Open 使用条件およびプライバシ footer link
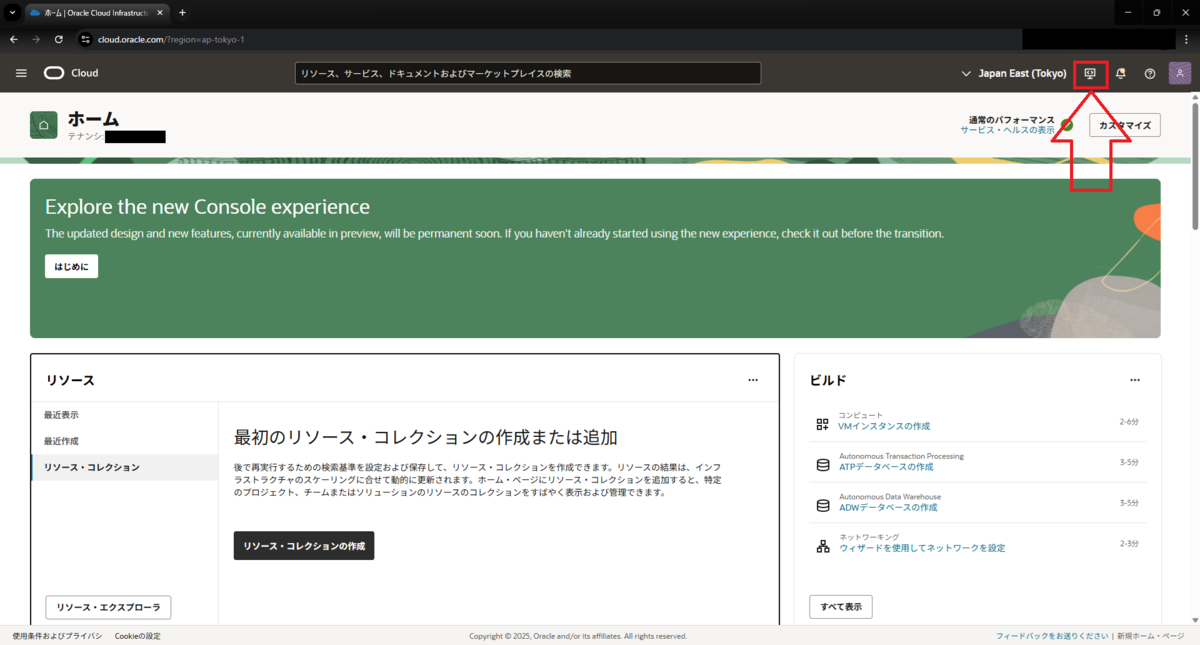This screenshot has width=1200, height=645. (57, 636)
